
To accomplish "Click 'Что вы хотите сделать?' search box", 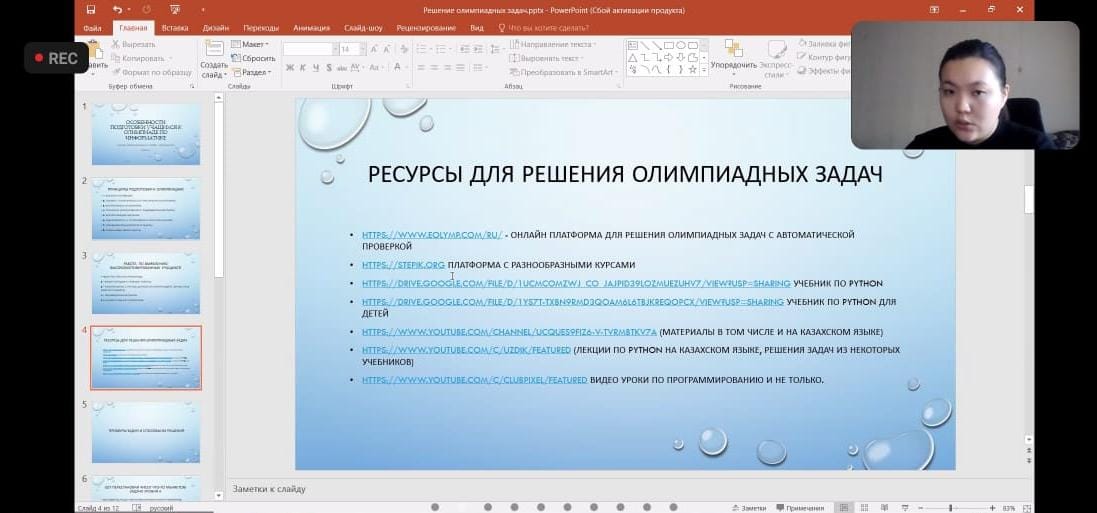I will pos(544,28).
